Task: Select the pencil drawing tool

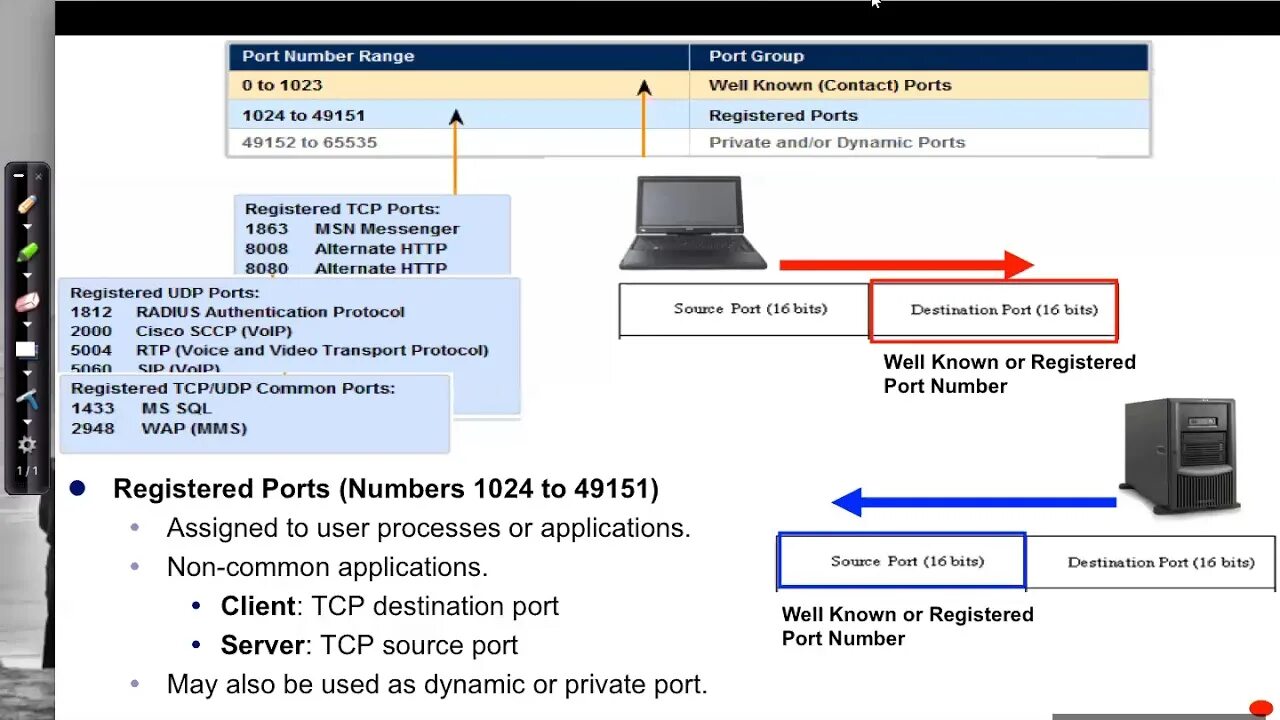Action: point(27,205)
